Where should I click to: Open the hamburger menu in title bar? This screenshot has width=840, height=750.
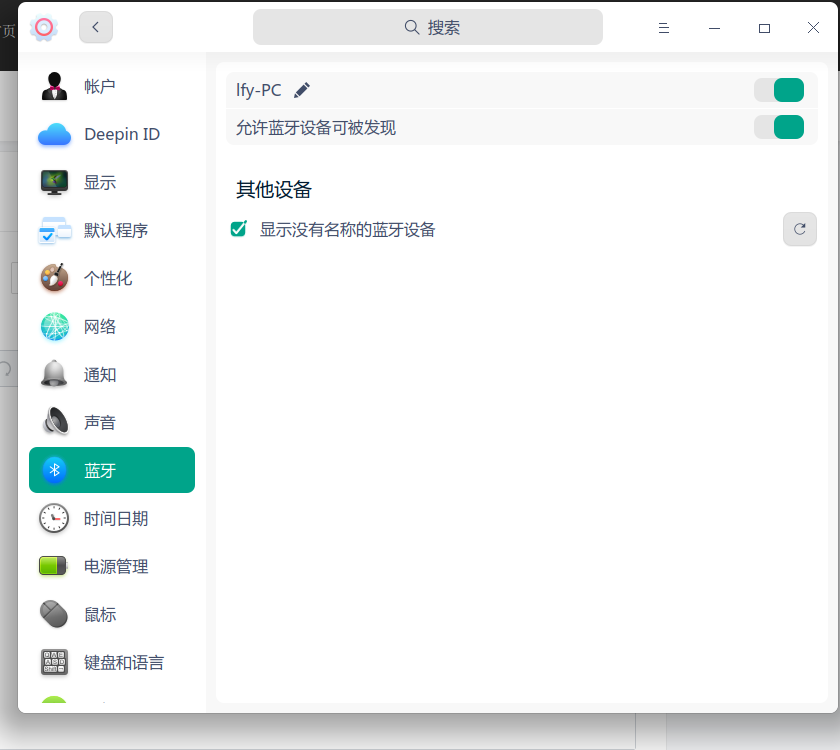tap(663, 28)
